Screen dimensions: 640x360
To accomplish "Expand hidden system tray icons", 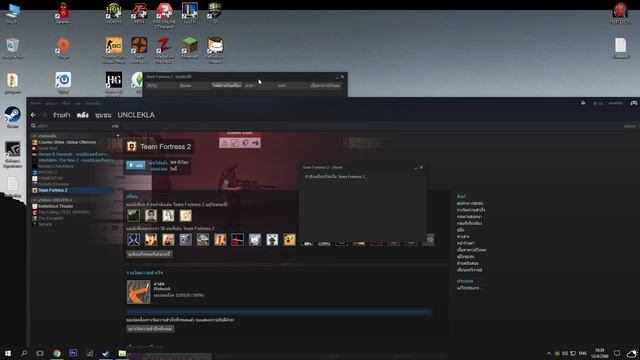I will click(549, 353).
